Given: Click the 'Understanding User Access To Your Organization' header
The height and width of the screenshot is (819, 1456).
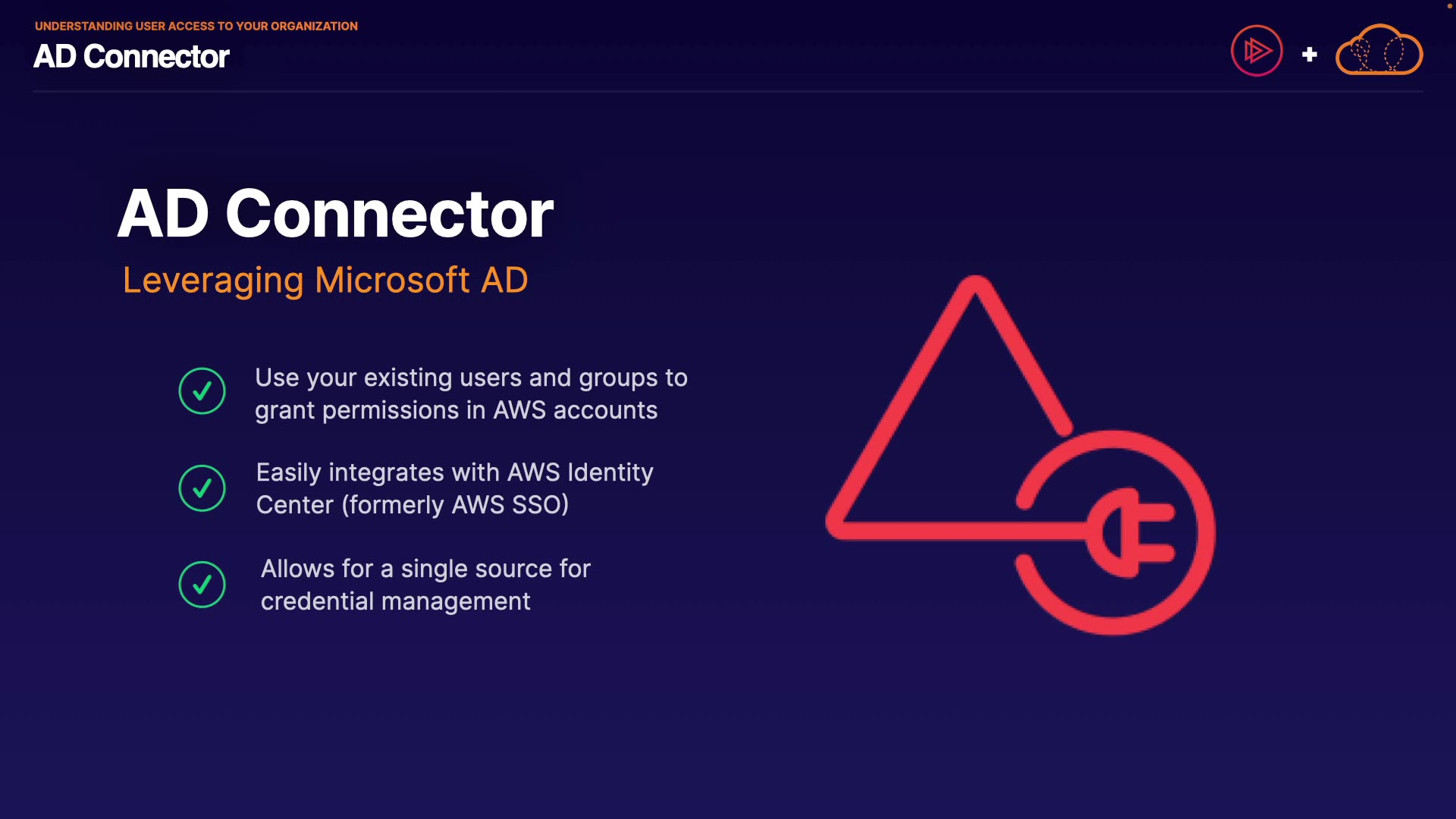Looking at the screenshot, I should pos(196,26).
